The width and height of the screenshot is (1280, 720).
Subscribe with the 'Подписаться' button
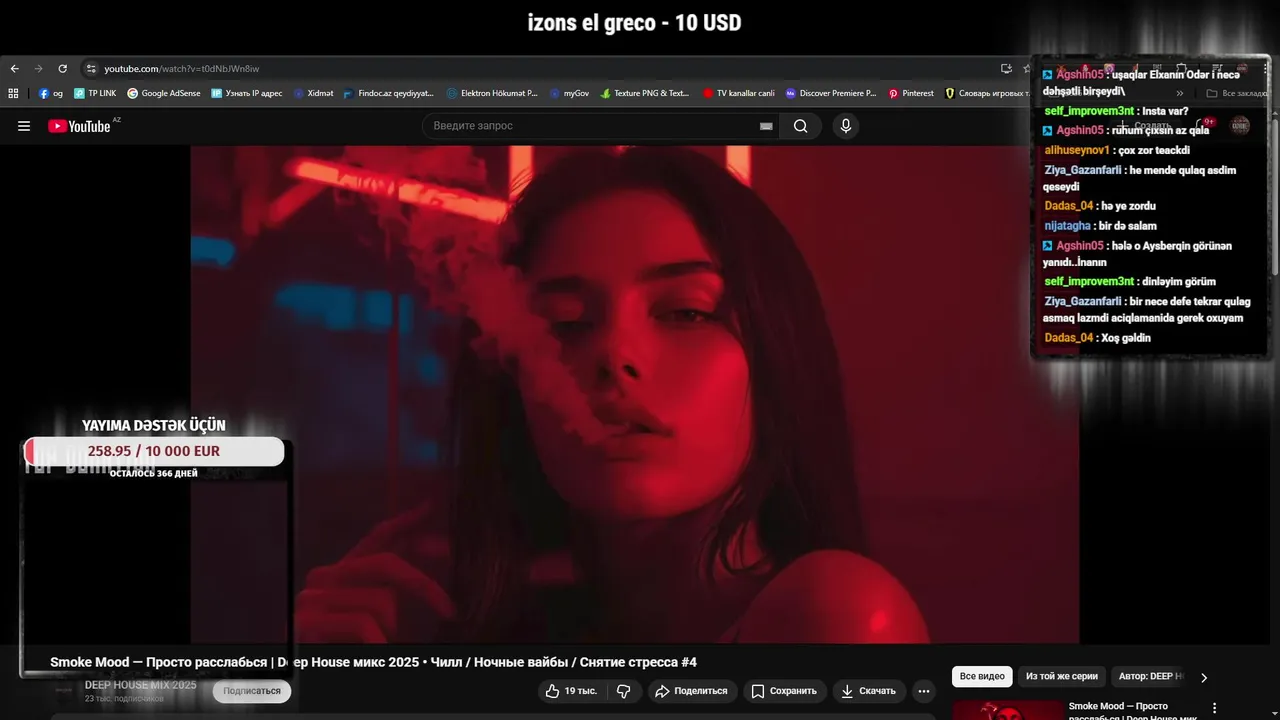click(x=252, y=691)
